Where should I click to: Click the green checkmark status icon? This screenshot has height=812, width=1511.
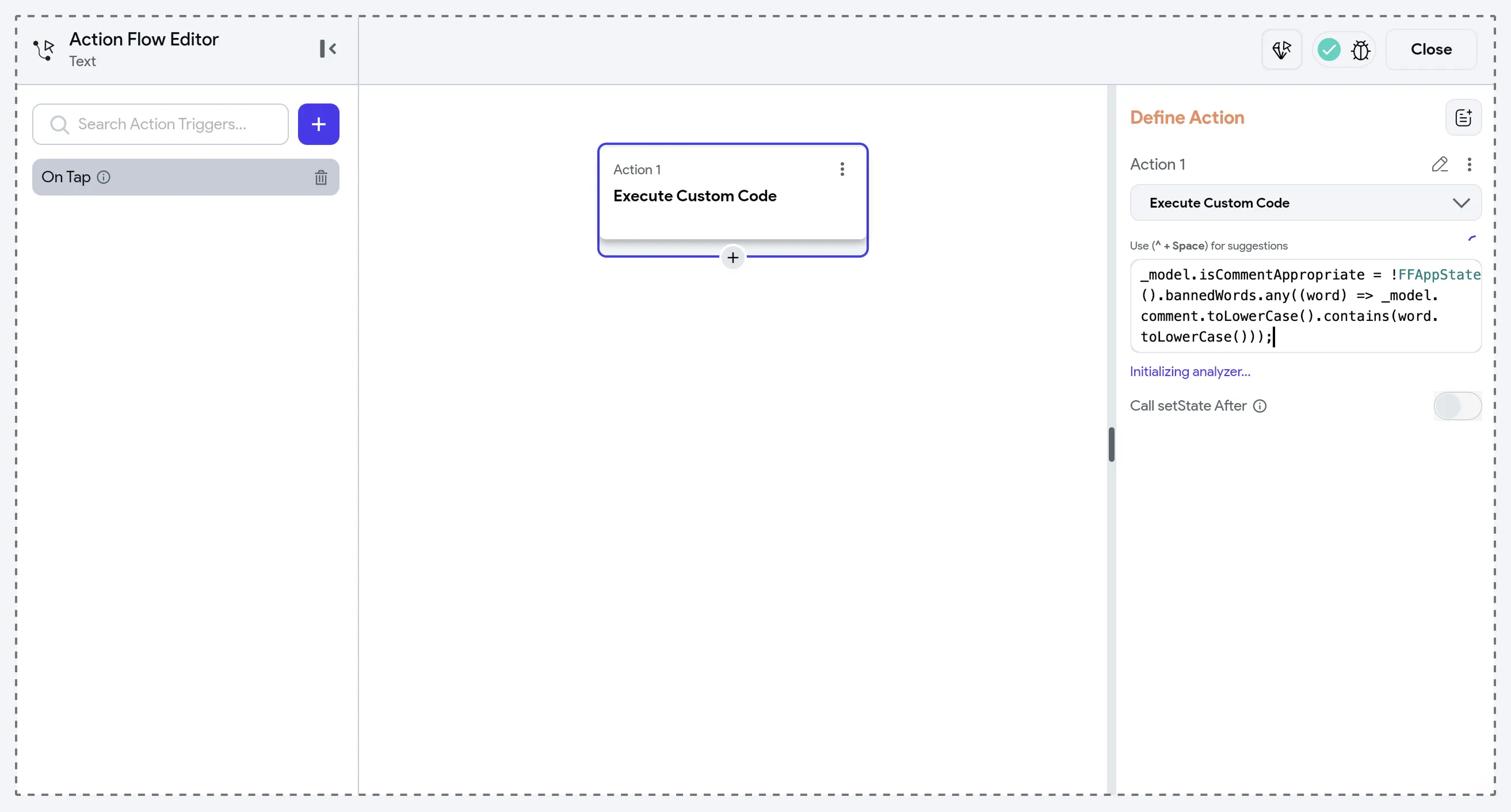1329,50
